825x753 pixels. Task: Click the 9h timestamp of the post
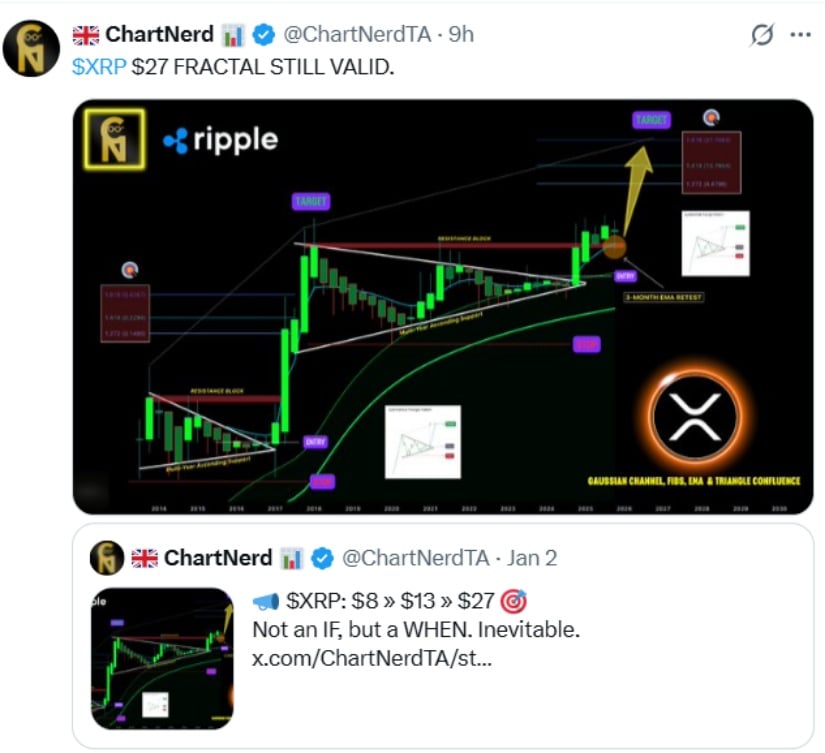coord(461,35)
